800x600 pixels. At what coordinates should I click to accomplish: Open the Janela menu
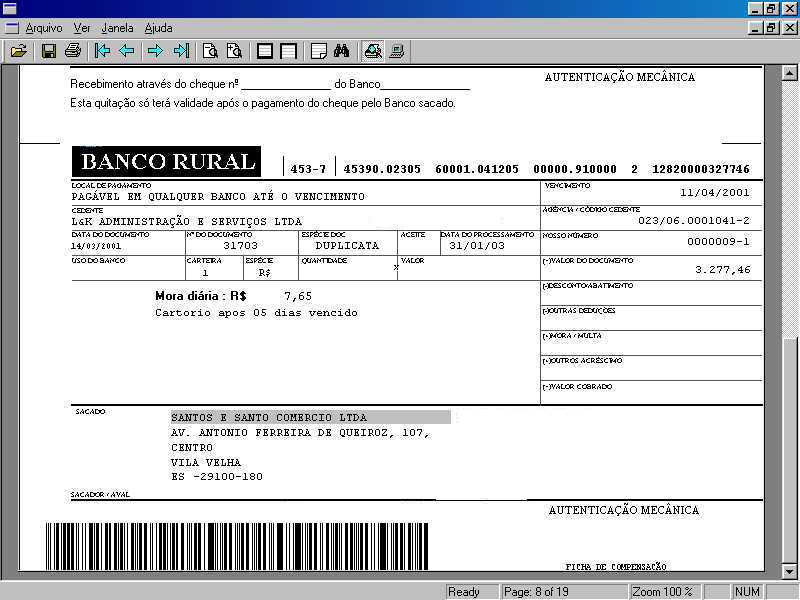pos(117,28)
